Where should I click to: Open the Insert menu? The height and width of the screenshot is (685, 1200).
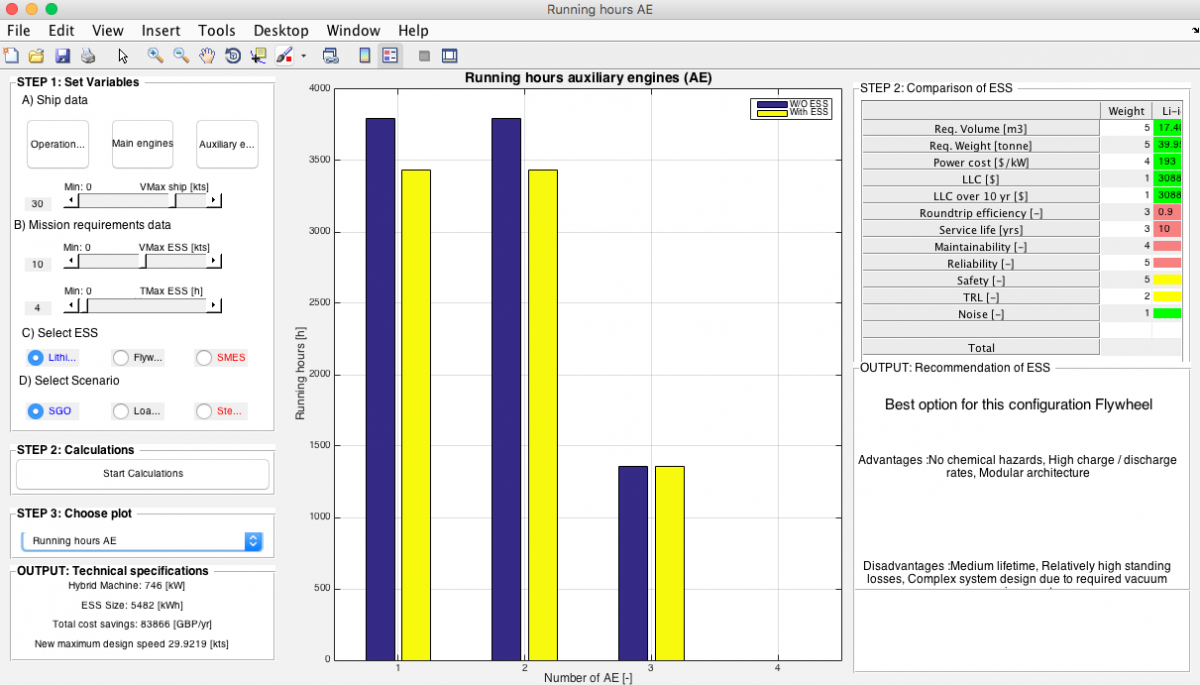pos(161,31)
